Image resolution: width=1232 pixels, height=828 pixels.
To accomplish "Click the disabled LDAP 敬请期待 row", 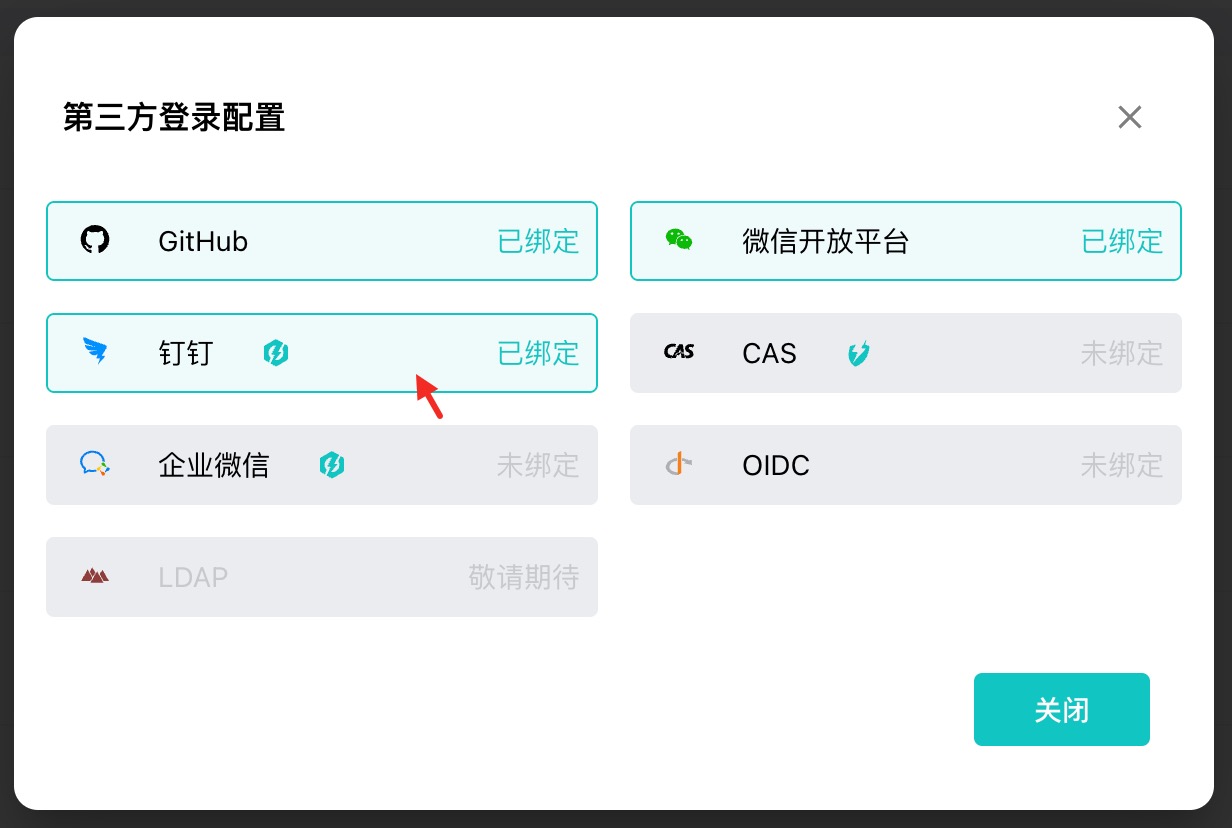I will click(x=322, y=577).
